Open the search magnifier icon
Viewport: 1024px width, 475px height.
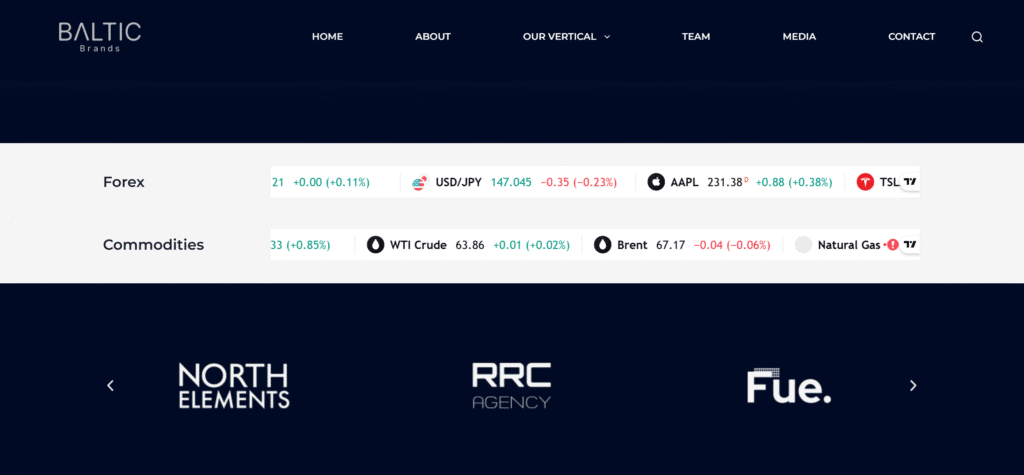click(977, 37)
